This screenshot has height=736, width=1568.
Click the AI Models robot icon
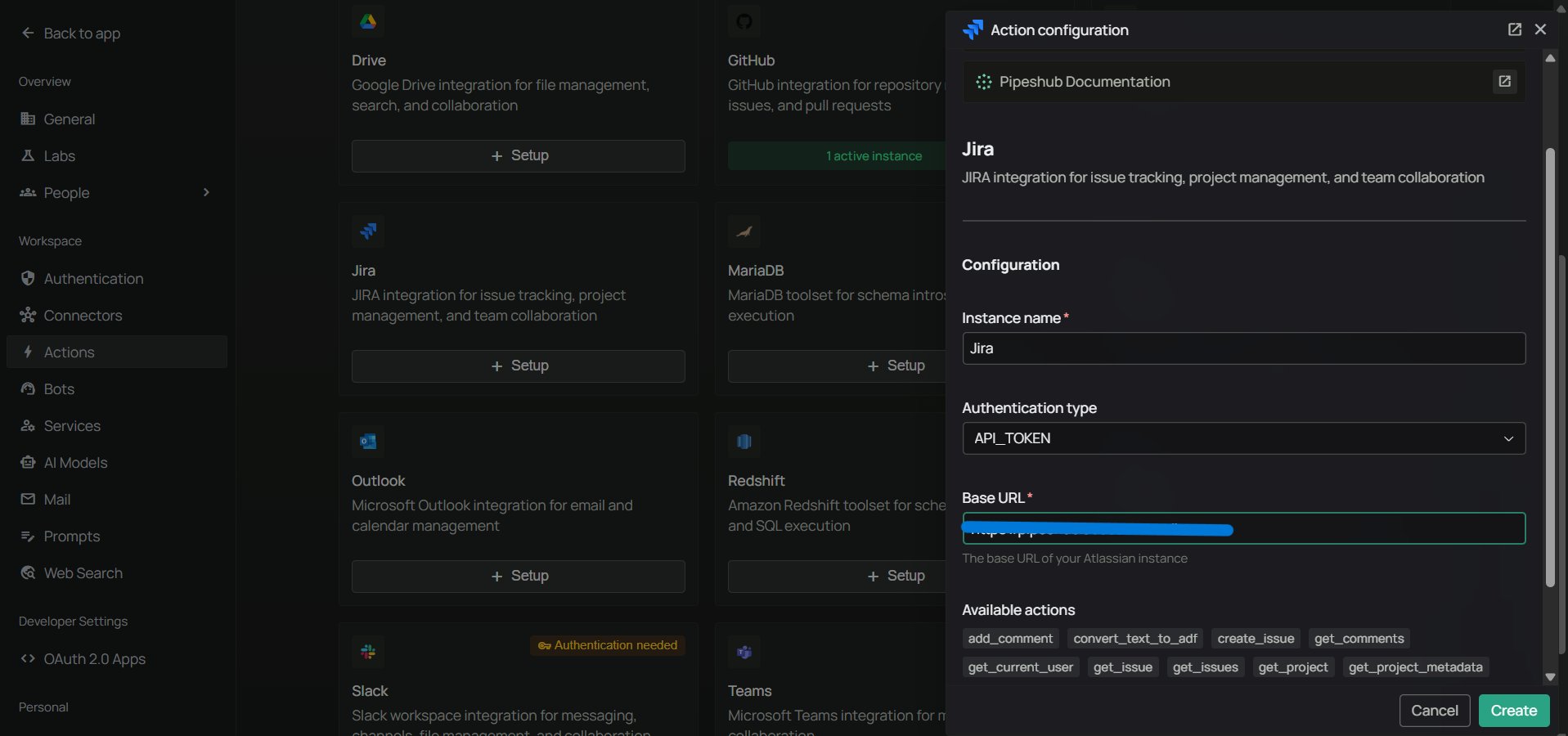point(28,462)
